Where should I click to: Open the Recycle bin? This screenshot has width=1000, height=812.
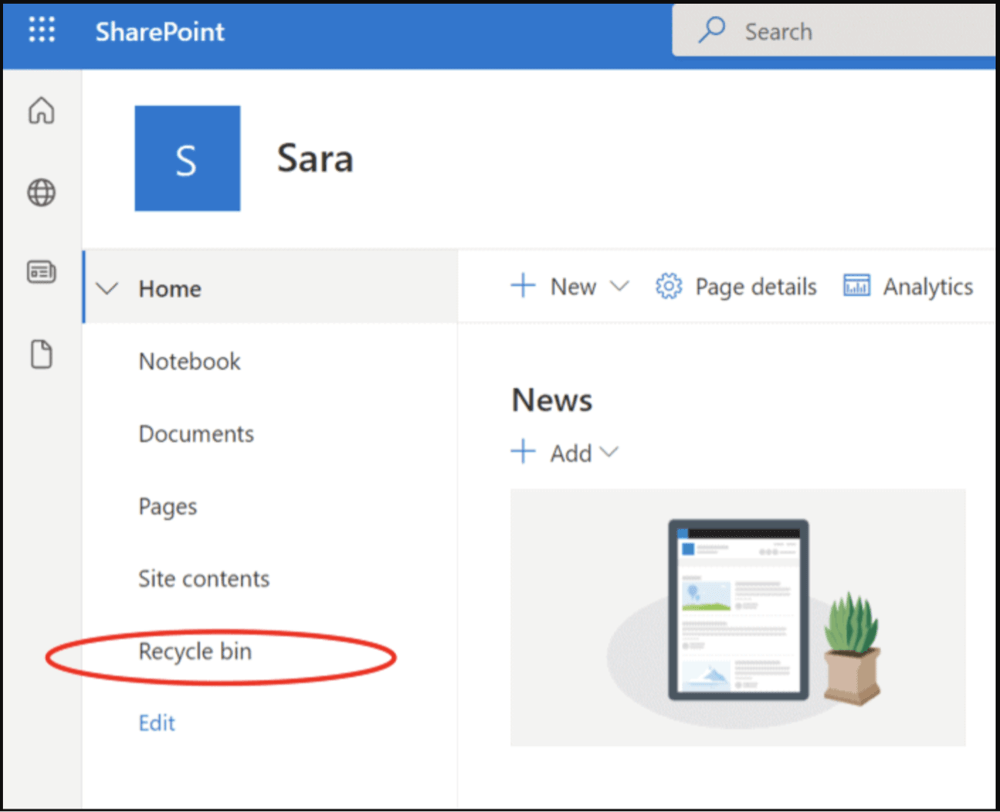[x=195, y=651]
